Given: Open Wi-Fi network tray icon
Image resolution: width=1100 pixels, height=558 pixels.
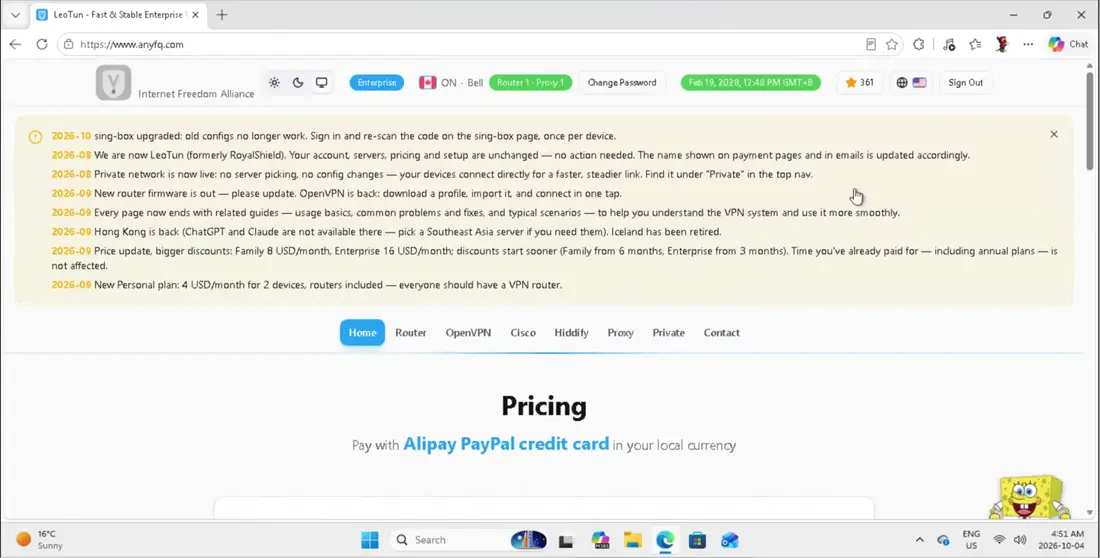Looking at the screenshot, I should (999, 540).
